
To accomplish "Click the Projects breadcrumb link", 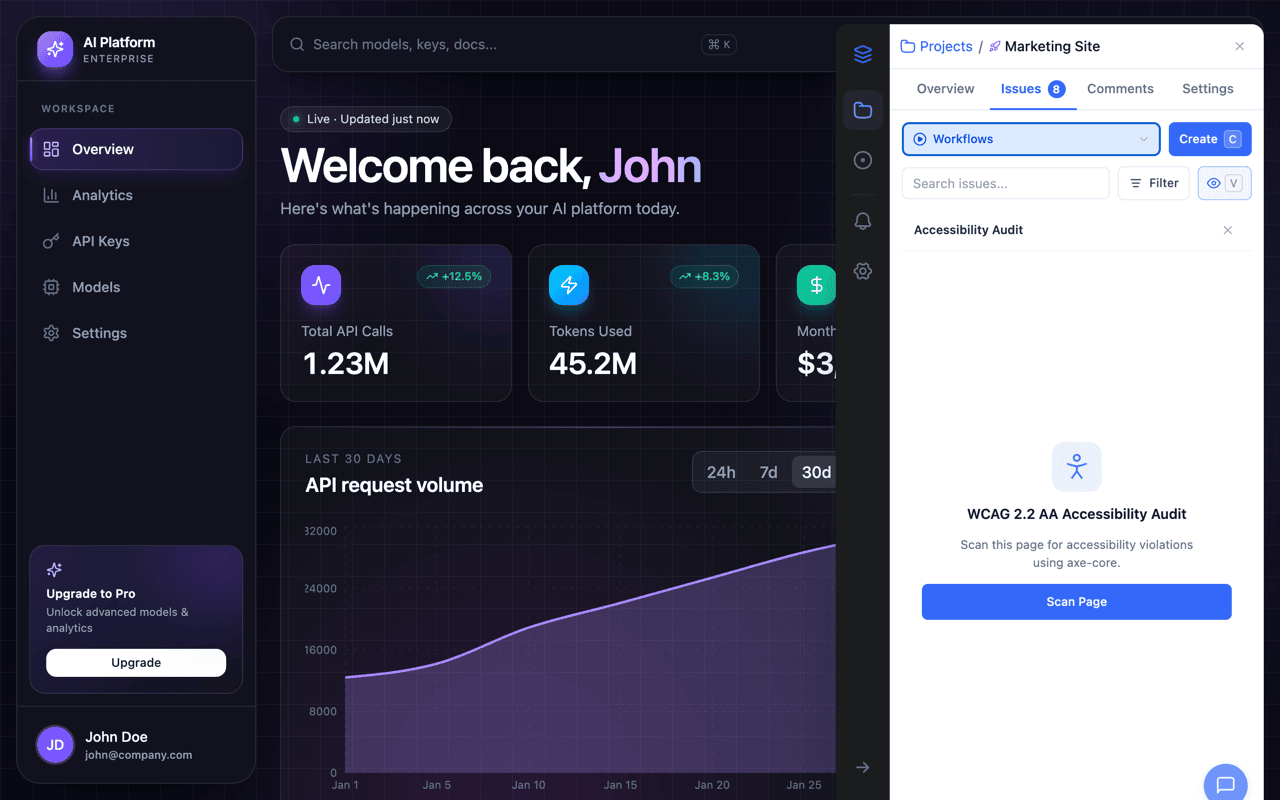I will click(937, 46).
